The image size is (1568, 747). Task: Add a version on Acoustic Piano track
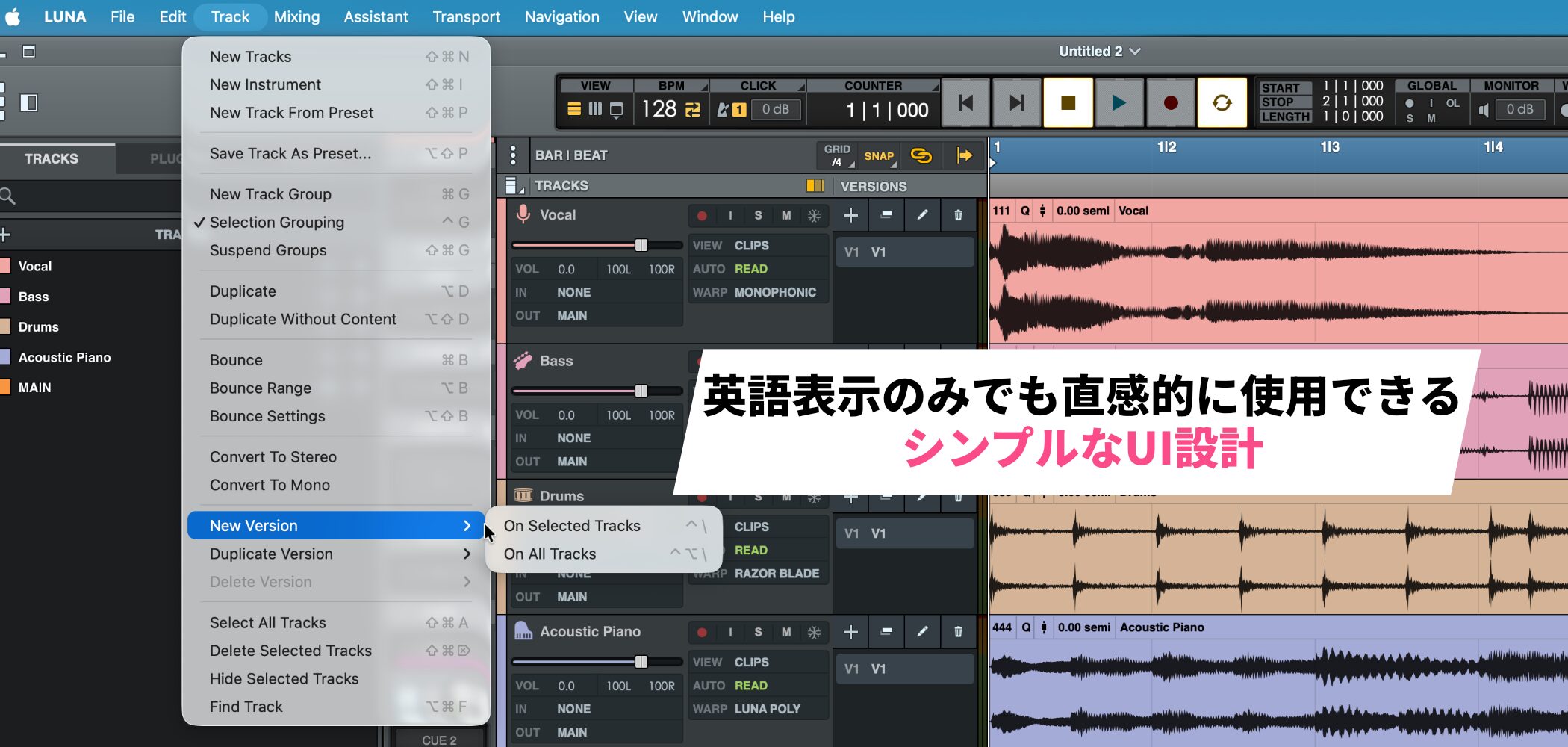[850, 633]
